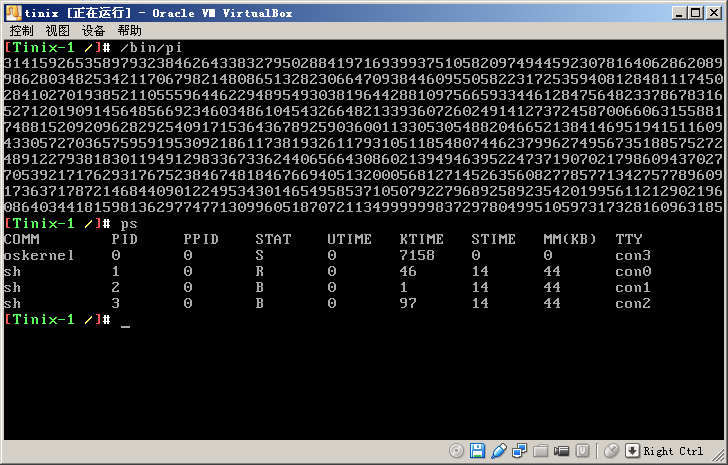Click the title text tinix [正在运行]
Image resolution: width=728 pixels, height=465 pixels.
point(78,13)
